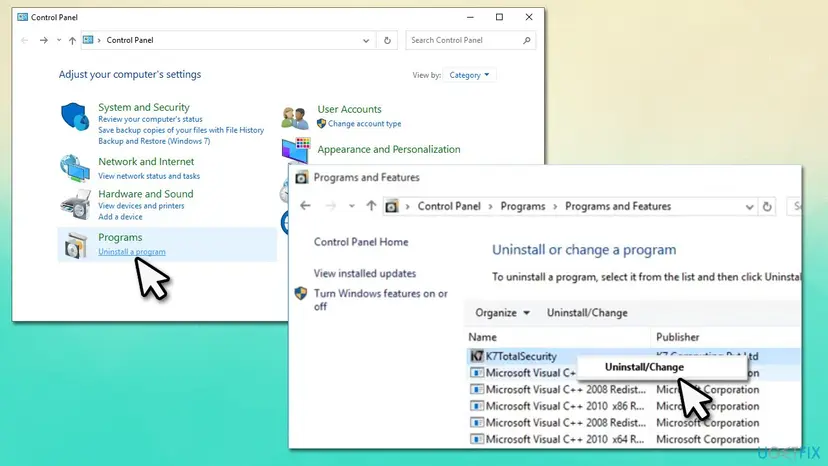Image resolution: width=828 pixels, height=466 pixels.
Task: Select Microsoft Visual C++ 2010 x64 row
Action: pos(634,439)
